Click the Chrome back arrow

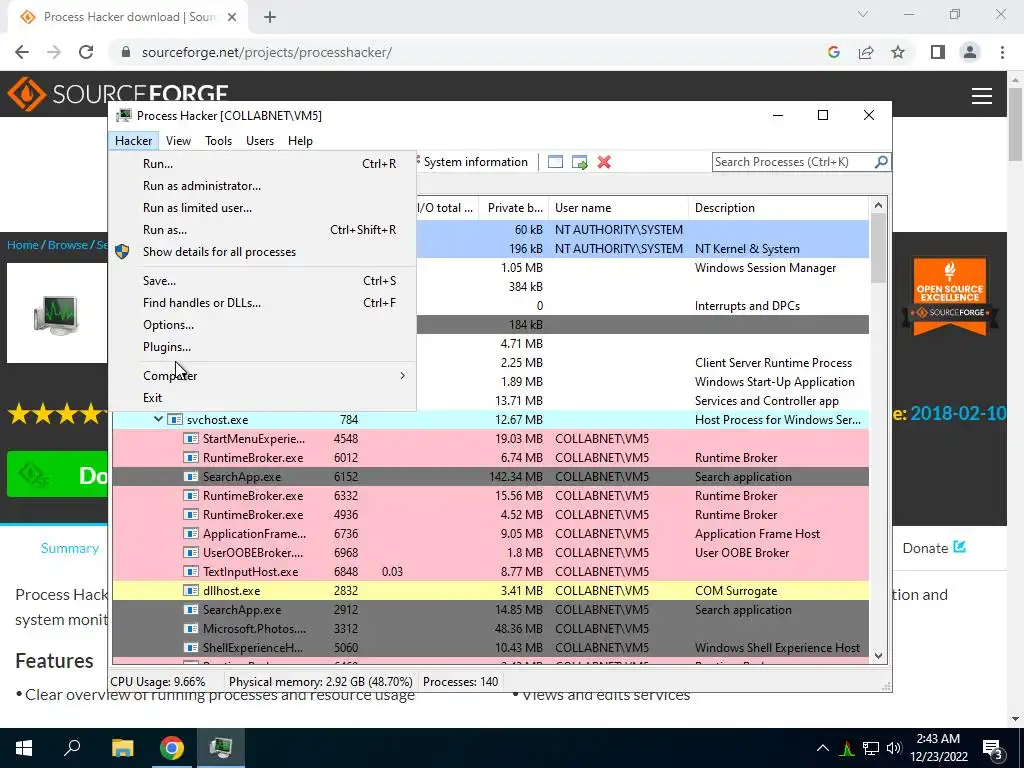pos(22,52)
